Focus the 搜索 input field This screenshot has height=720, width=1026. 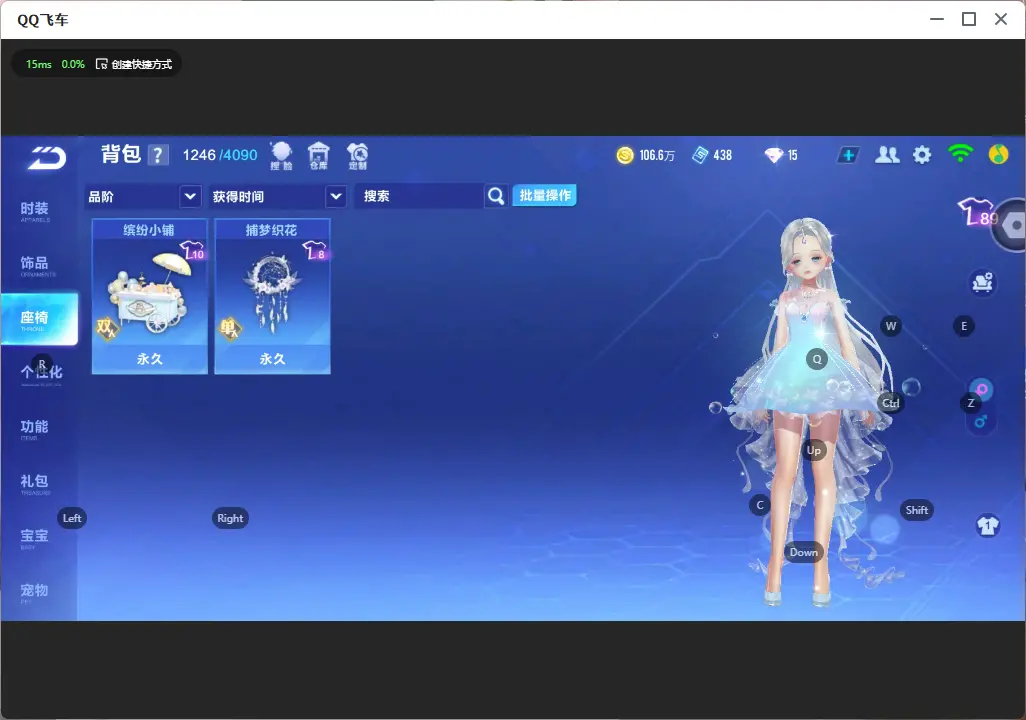419,196
